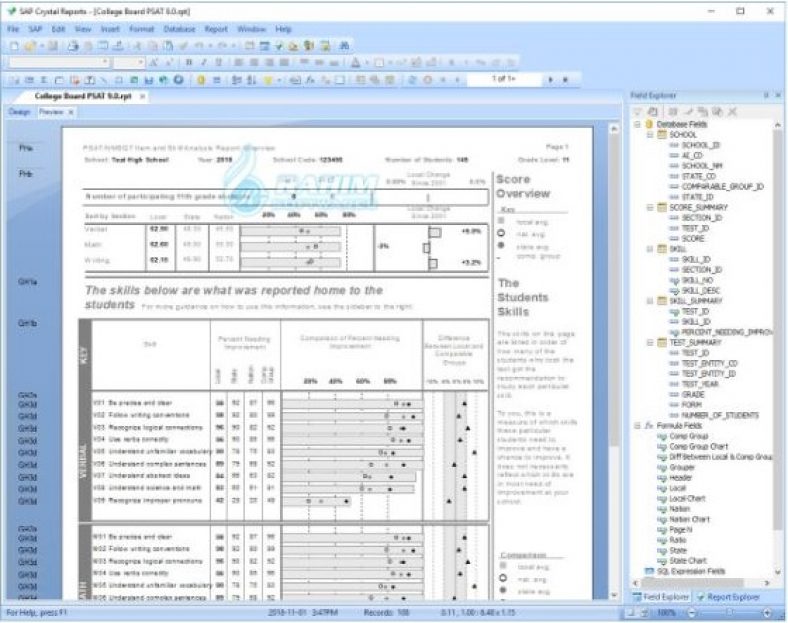Click the zoom slider in status bar

[730, 612]
